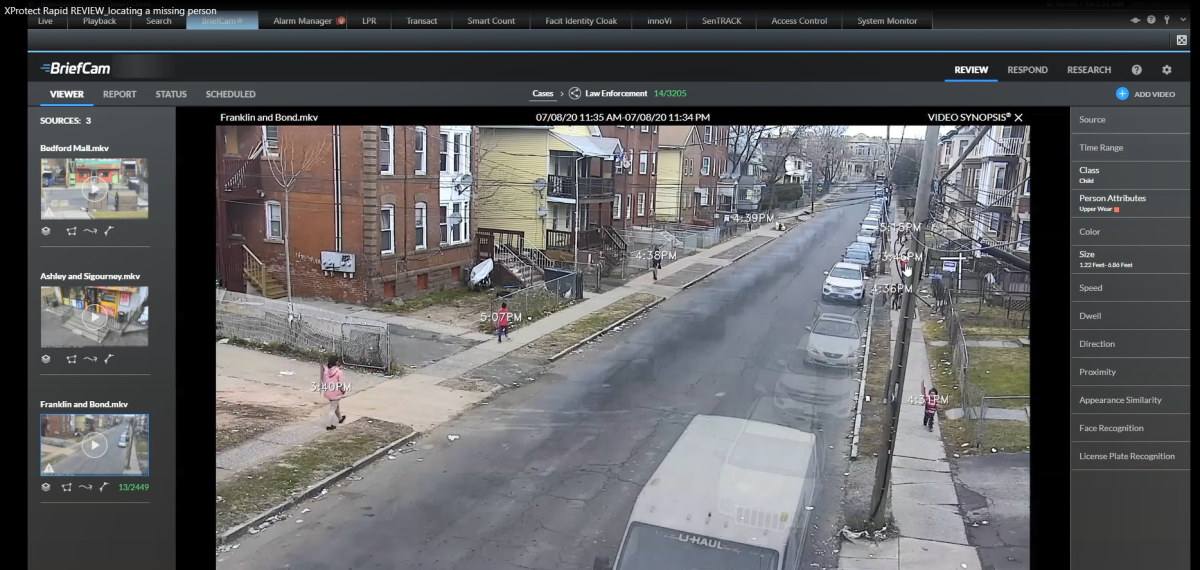This screenshot has height=570, width=1200.
Task: Click the Cases breadcrumb link
Action: [543, 94]
